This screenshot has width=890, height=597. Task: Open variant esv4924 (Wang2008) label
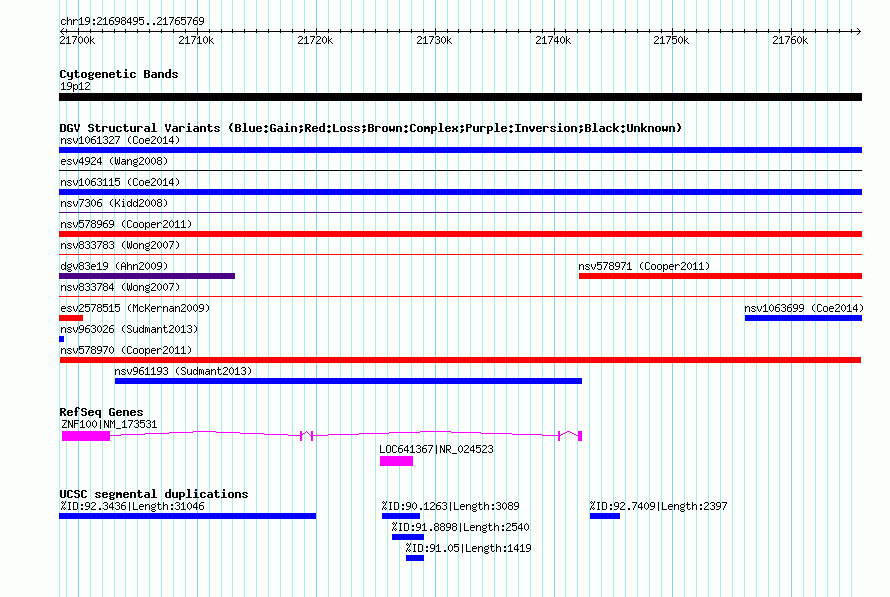114,161
